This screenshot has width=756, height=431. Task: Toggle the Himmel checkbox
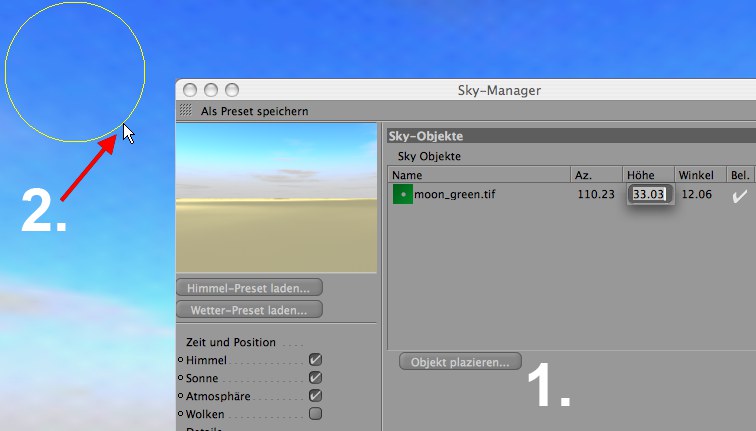[315, 360]
